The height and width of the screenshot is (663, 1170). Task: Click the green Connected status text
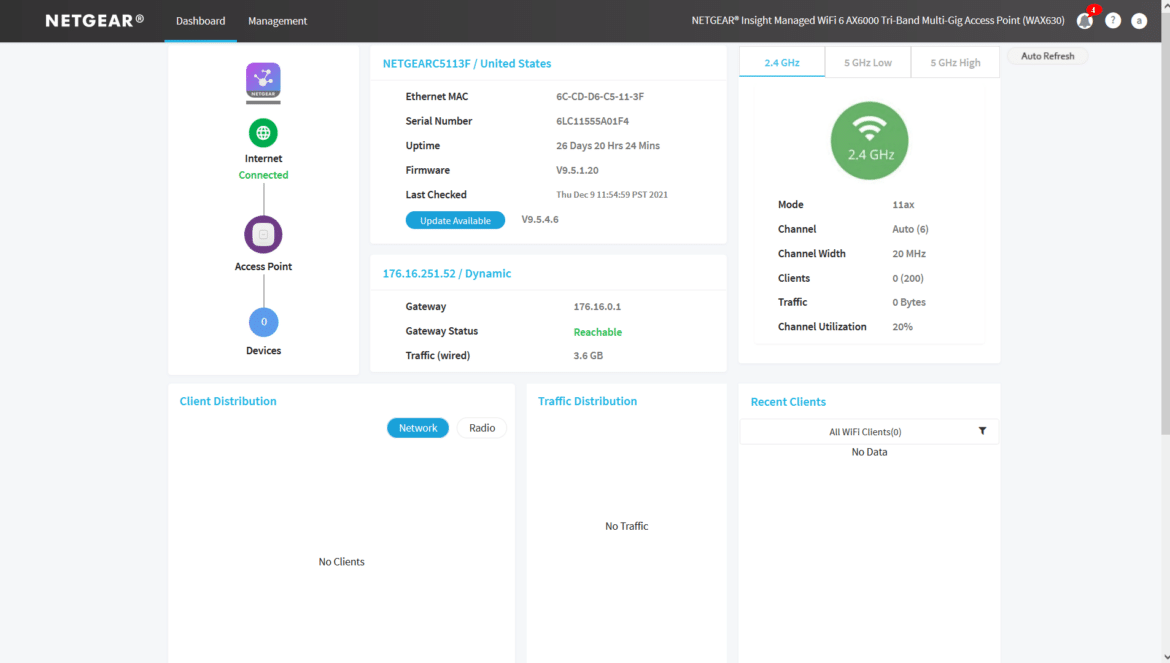tap(263, 175)
